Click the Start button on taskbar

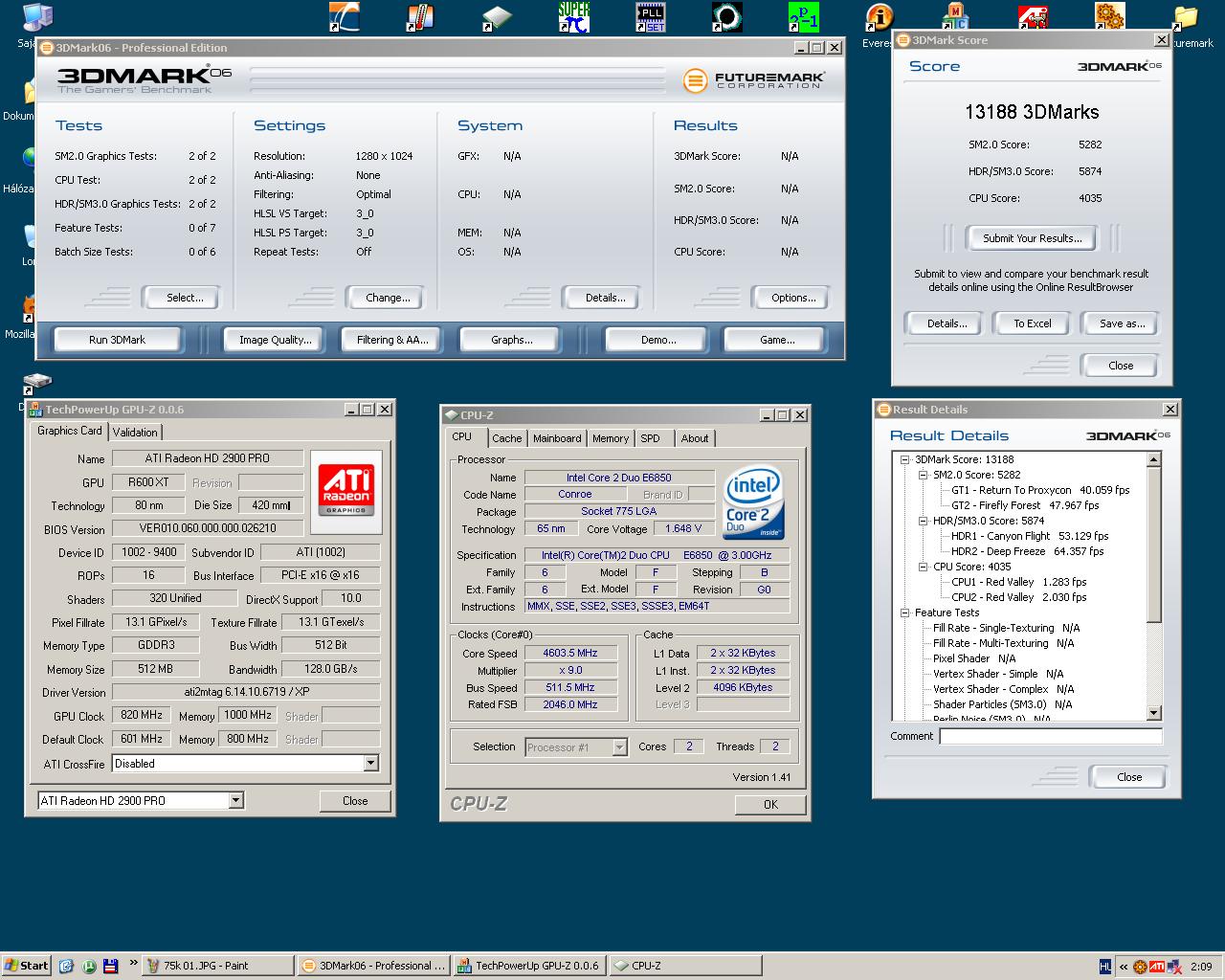click(x=26, y=966)
